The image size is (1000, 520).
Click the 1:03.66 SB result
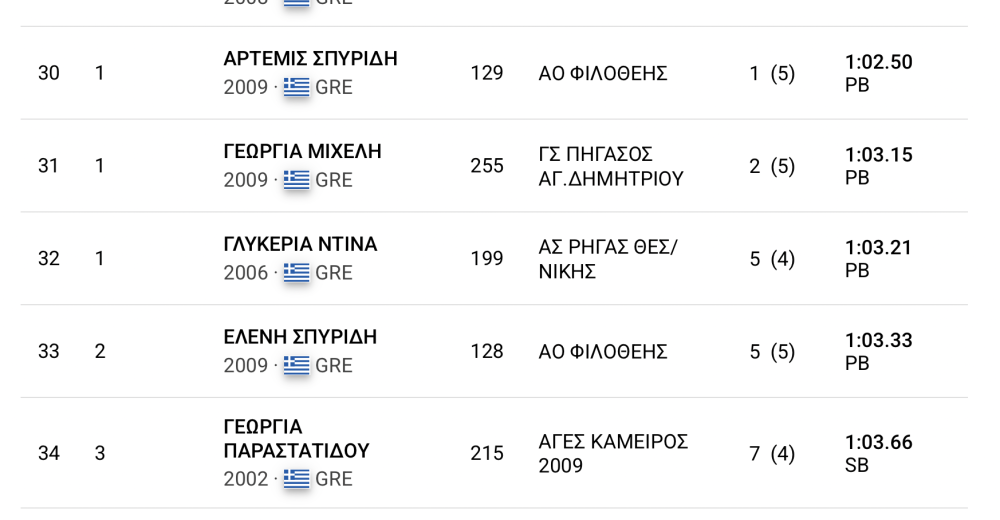(879, 454)
